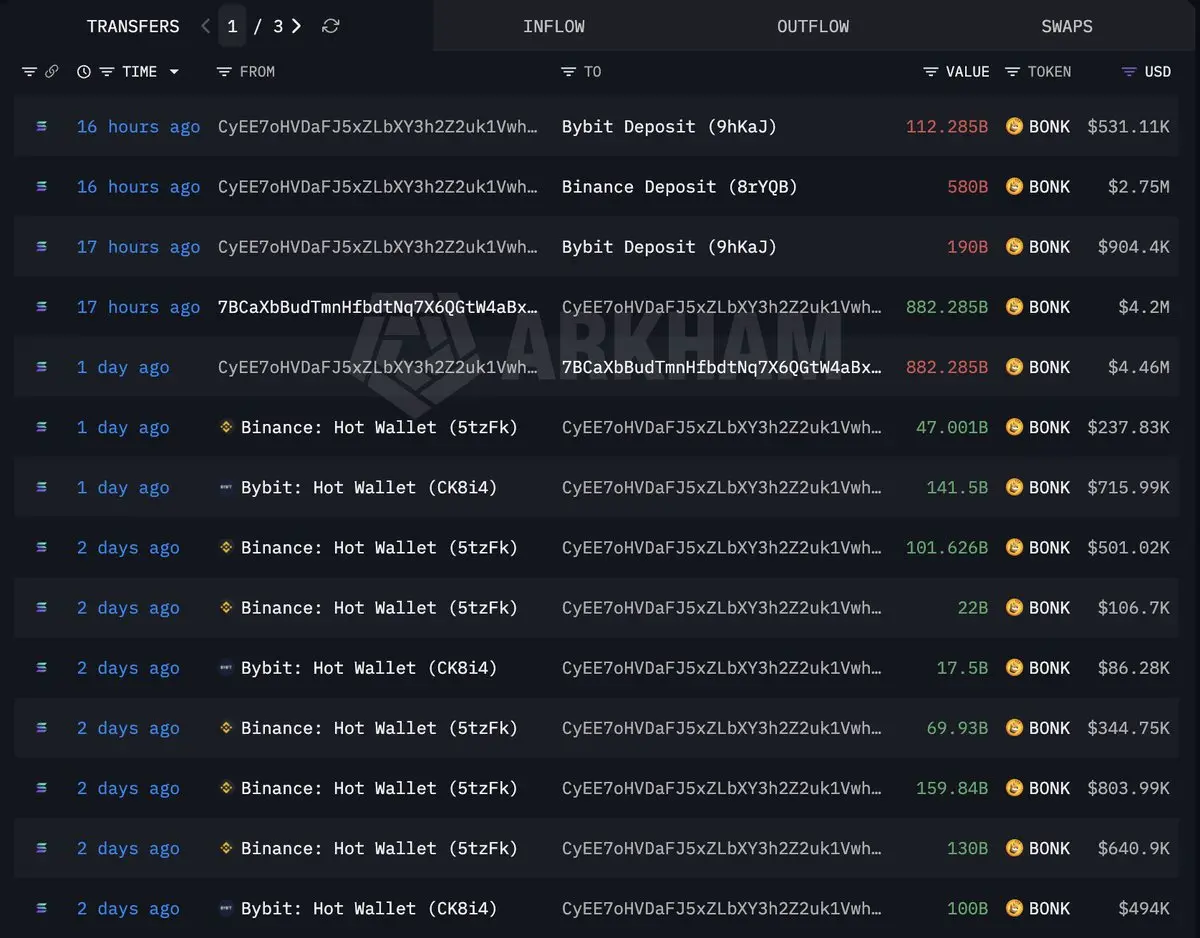Click the Binance logo on the 47.001B row
The image size is (1200, 938).
(x=226, y=427)
